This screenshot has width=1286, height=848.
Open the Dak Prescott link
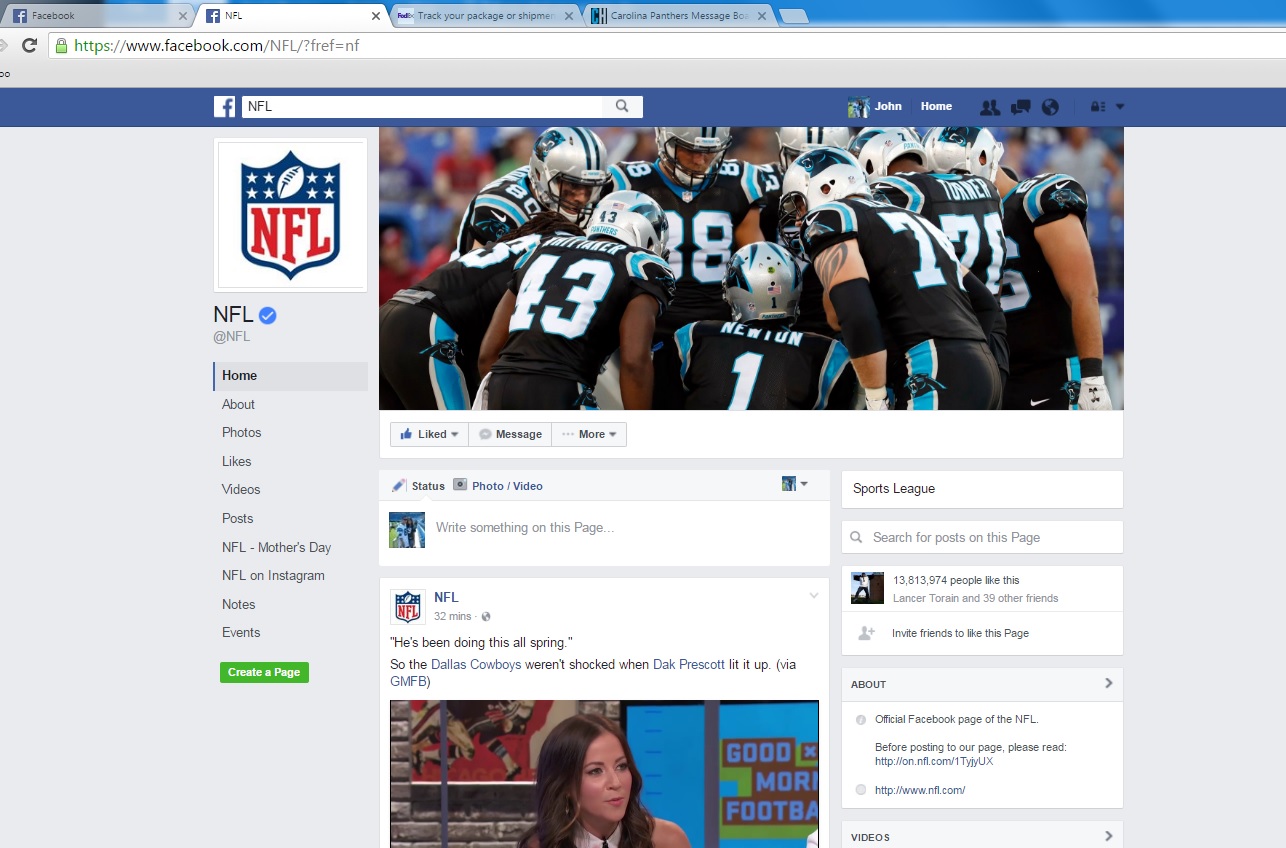tap(689, 665)
